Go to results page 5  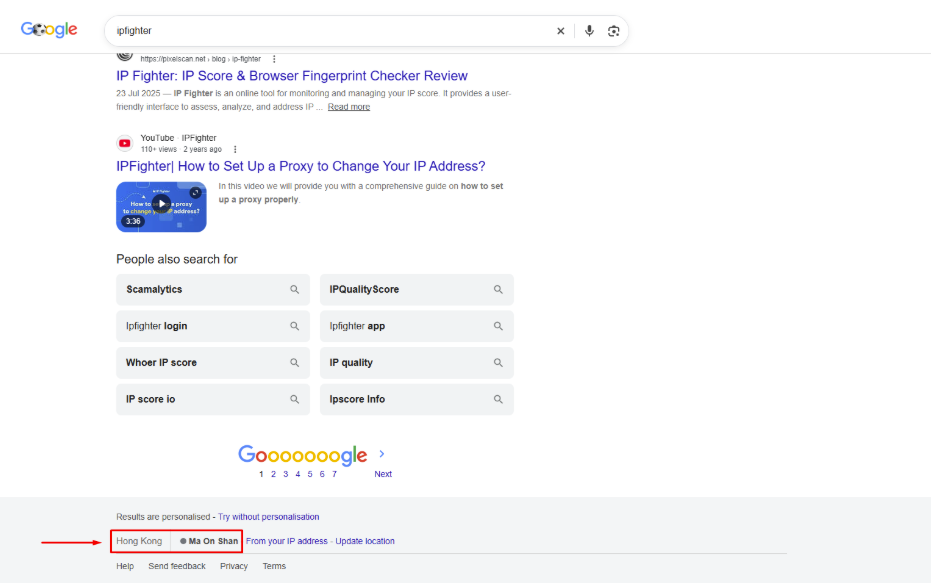[x=310, y=474]
